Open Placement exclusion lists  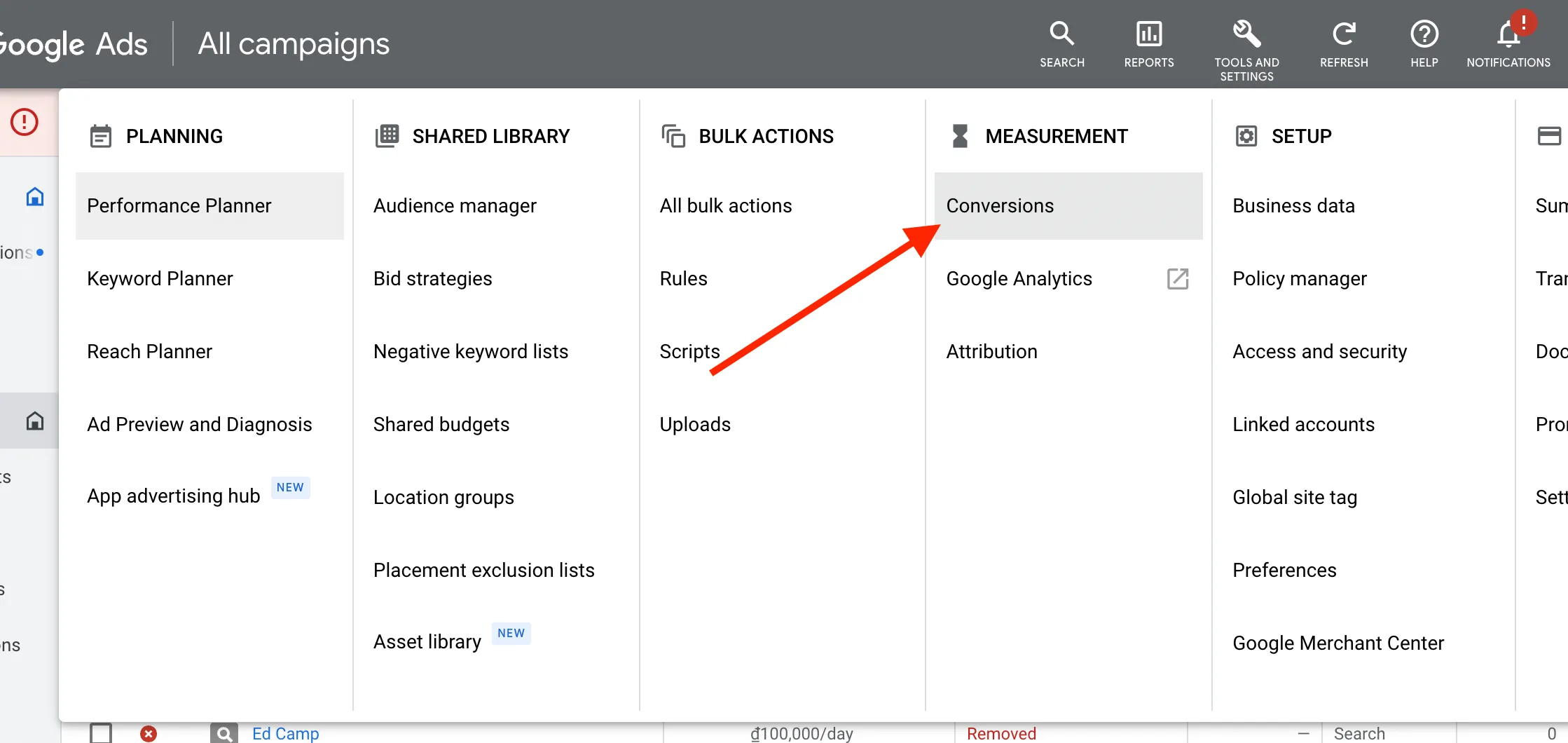click(x=484, y=571)
